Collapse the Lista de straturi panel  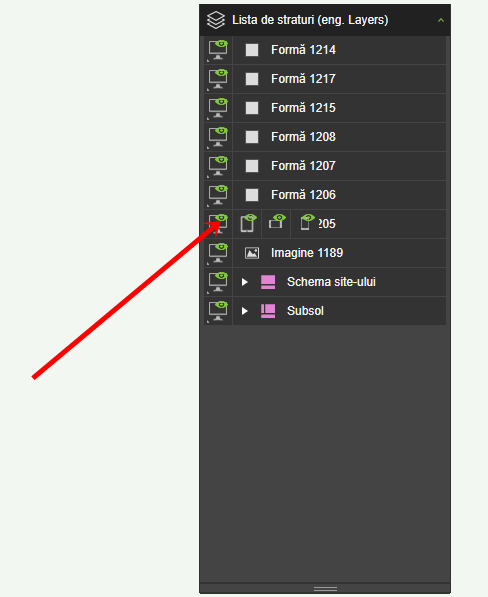[x=441, y=20]
